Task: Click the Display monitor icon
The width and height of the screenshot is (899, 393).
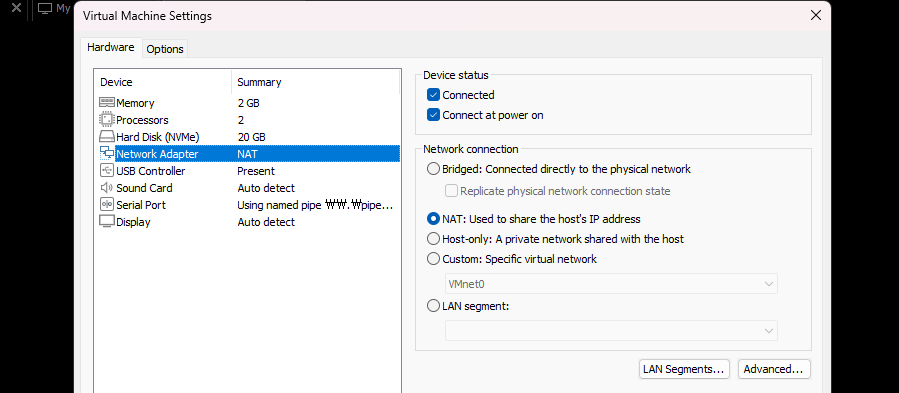Action: (107, 221)
